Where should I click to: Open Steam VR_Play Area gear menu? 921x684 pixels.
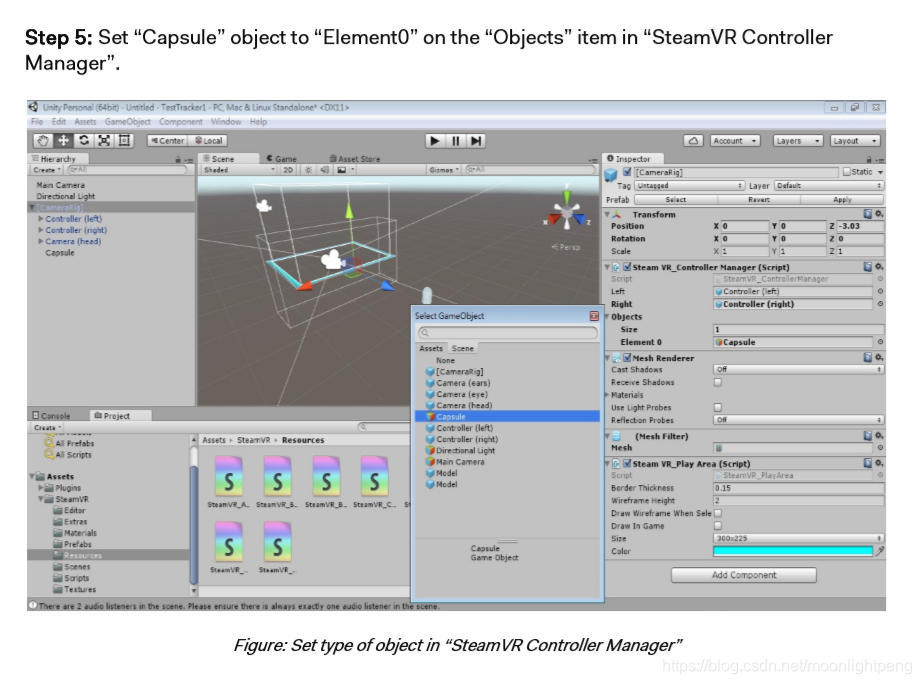click(879, 463)
